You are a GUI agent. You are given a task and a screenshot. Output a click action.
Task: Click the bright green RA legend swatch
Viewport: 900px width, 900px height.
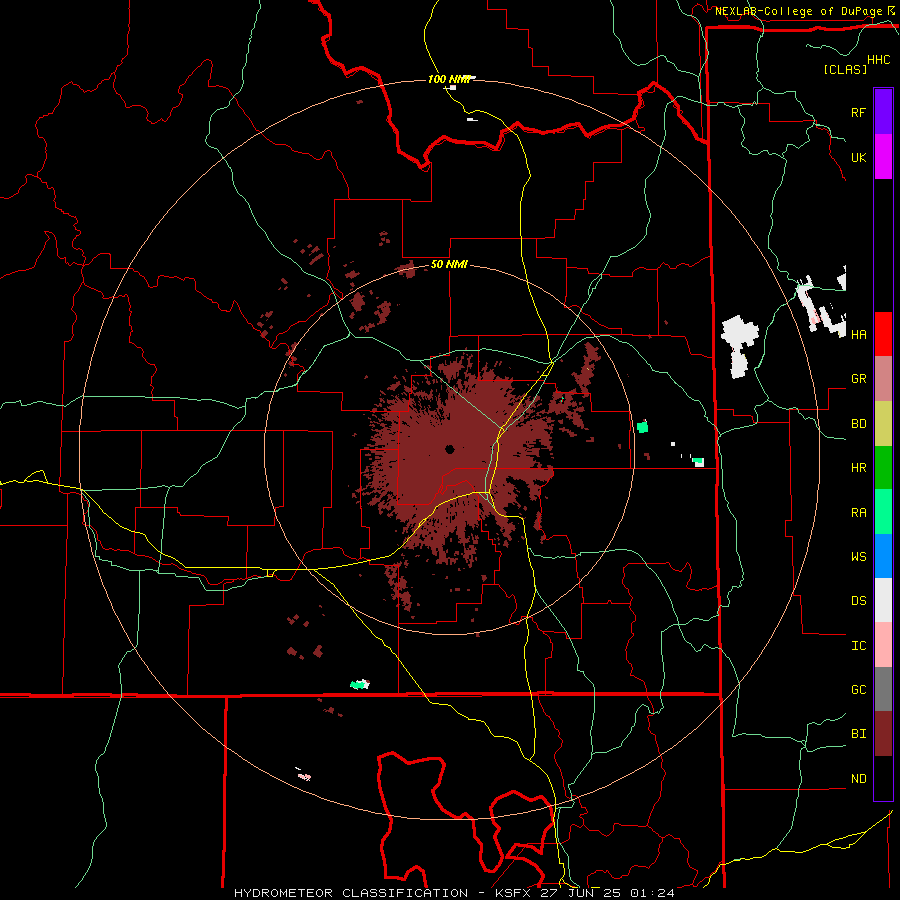[x=883, y=512]
